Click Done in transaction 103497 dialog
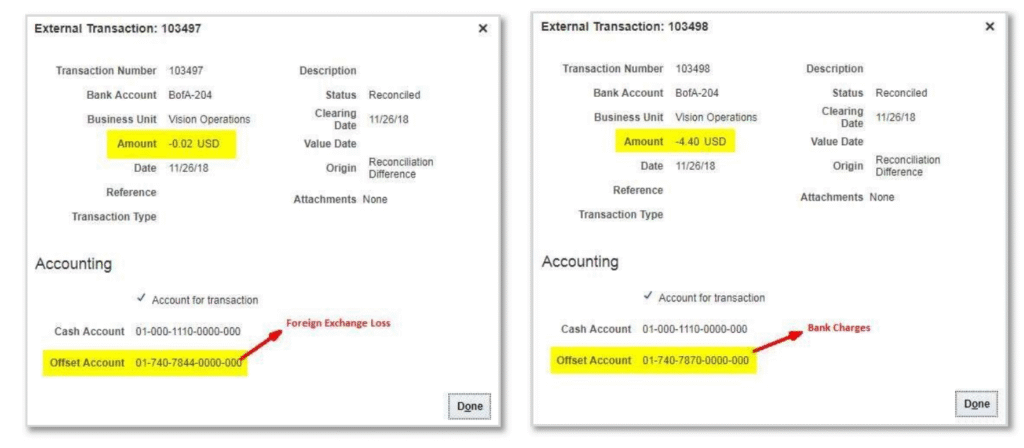 (x=470, y=406)
